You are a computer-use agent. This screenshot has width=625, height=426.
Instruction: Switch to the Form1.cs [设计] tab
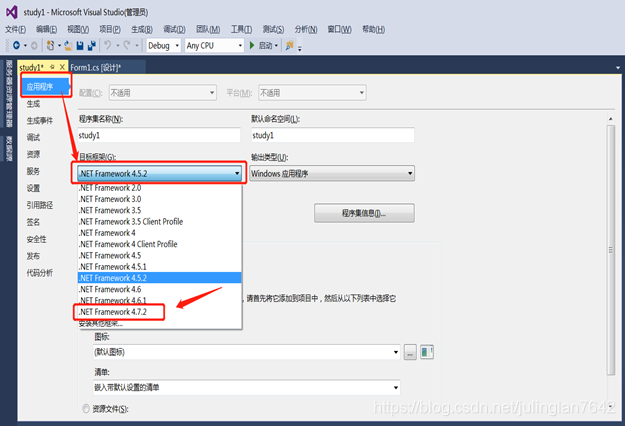click(96, 67)
